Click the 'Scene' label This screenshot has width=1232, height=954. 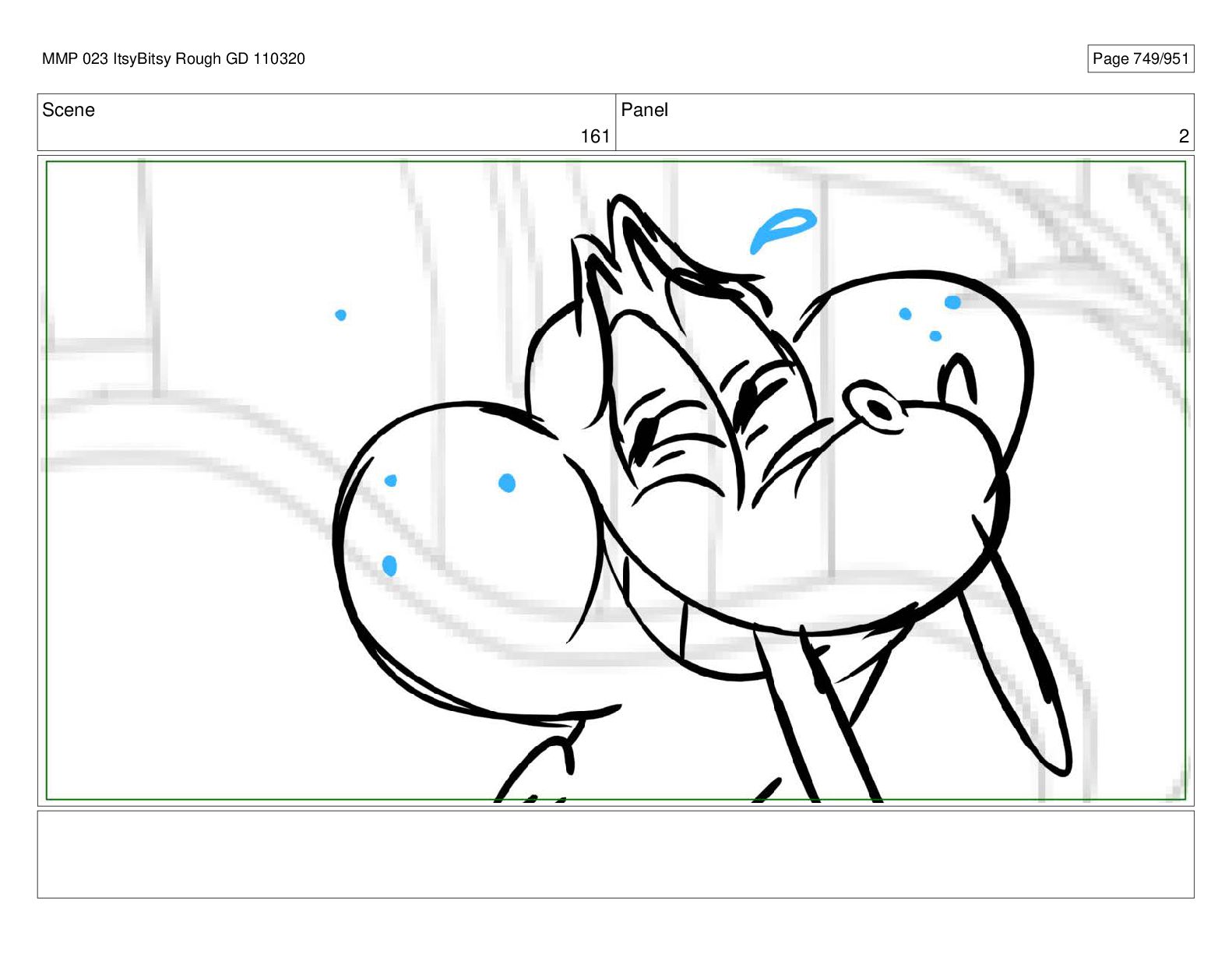click(x=69, y=110)
